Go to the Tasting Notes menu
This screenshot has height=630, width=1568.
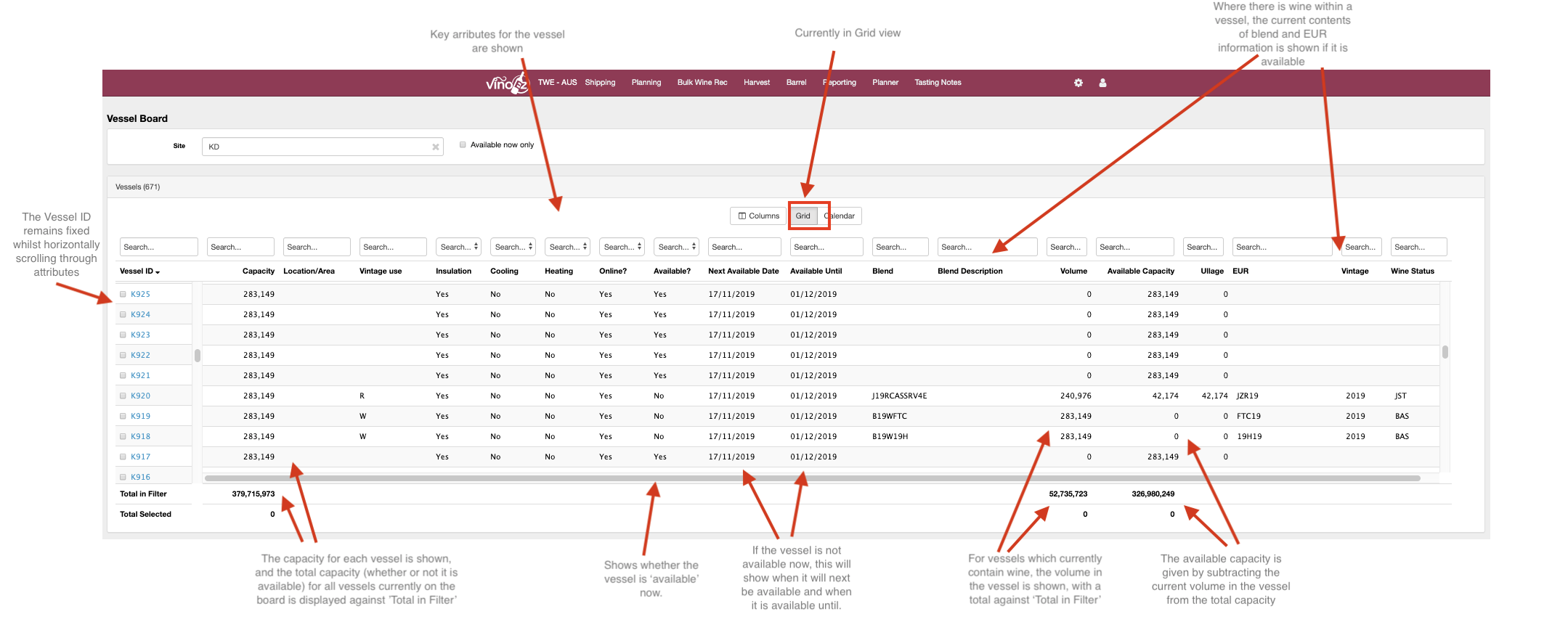coord(938,83)
